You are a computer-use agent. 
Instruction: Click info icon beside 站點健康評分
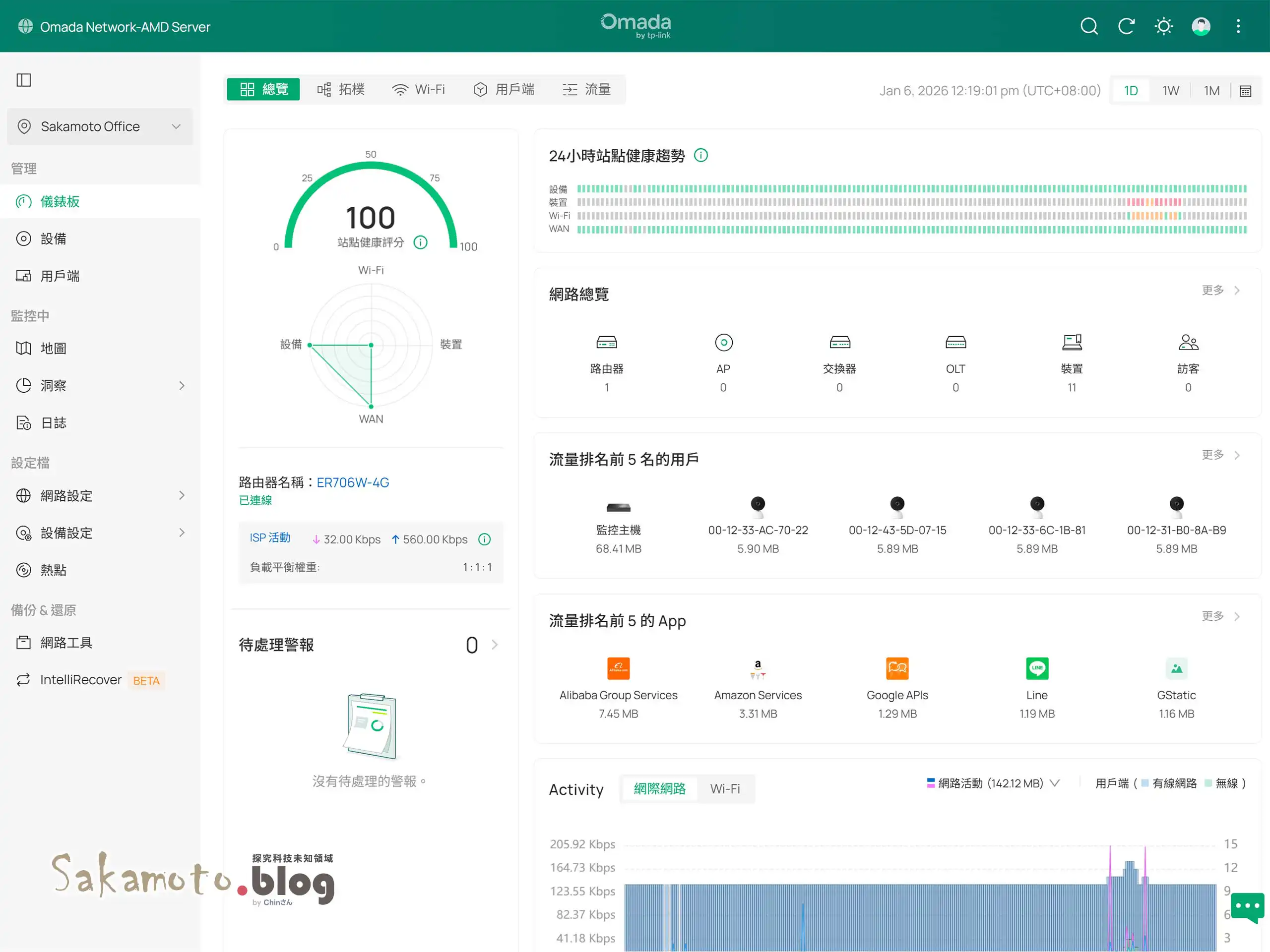click(x=421, y=242)
